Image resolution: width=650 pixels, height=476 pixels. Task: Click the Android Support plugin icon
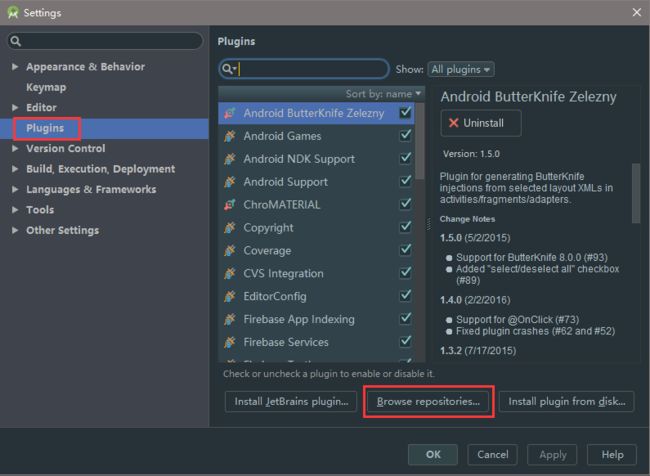(x=230, y=182)
